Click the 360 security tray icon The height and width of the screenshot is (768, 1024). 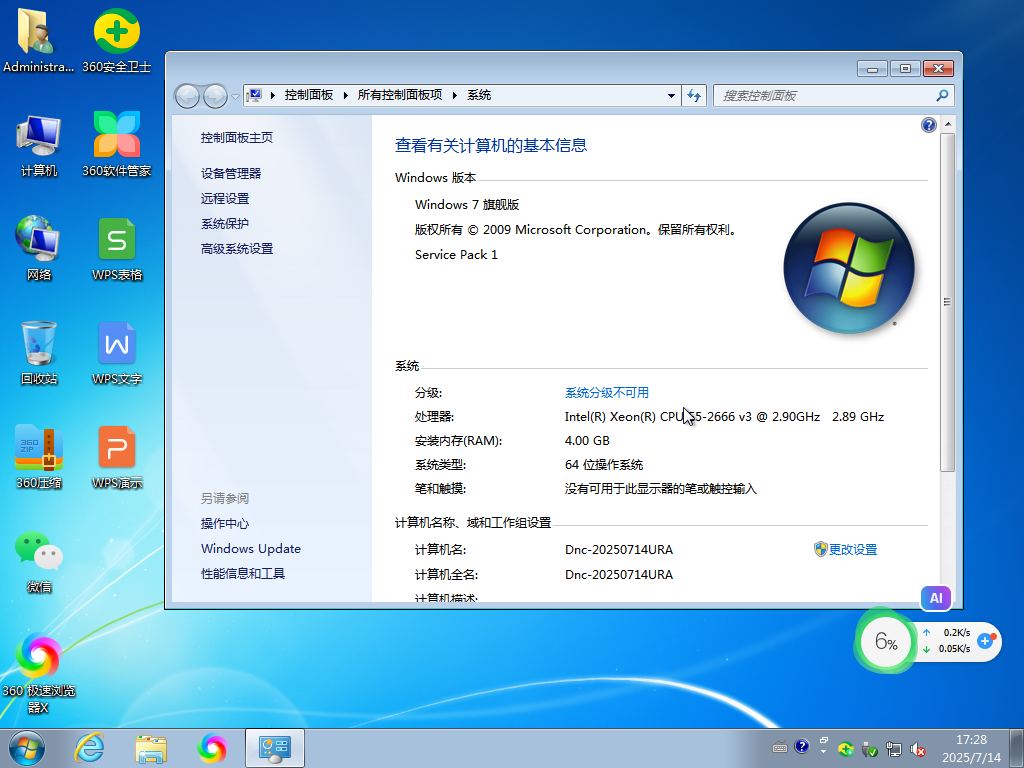coord(846,749)
